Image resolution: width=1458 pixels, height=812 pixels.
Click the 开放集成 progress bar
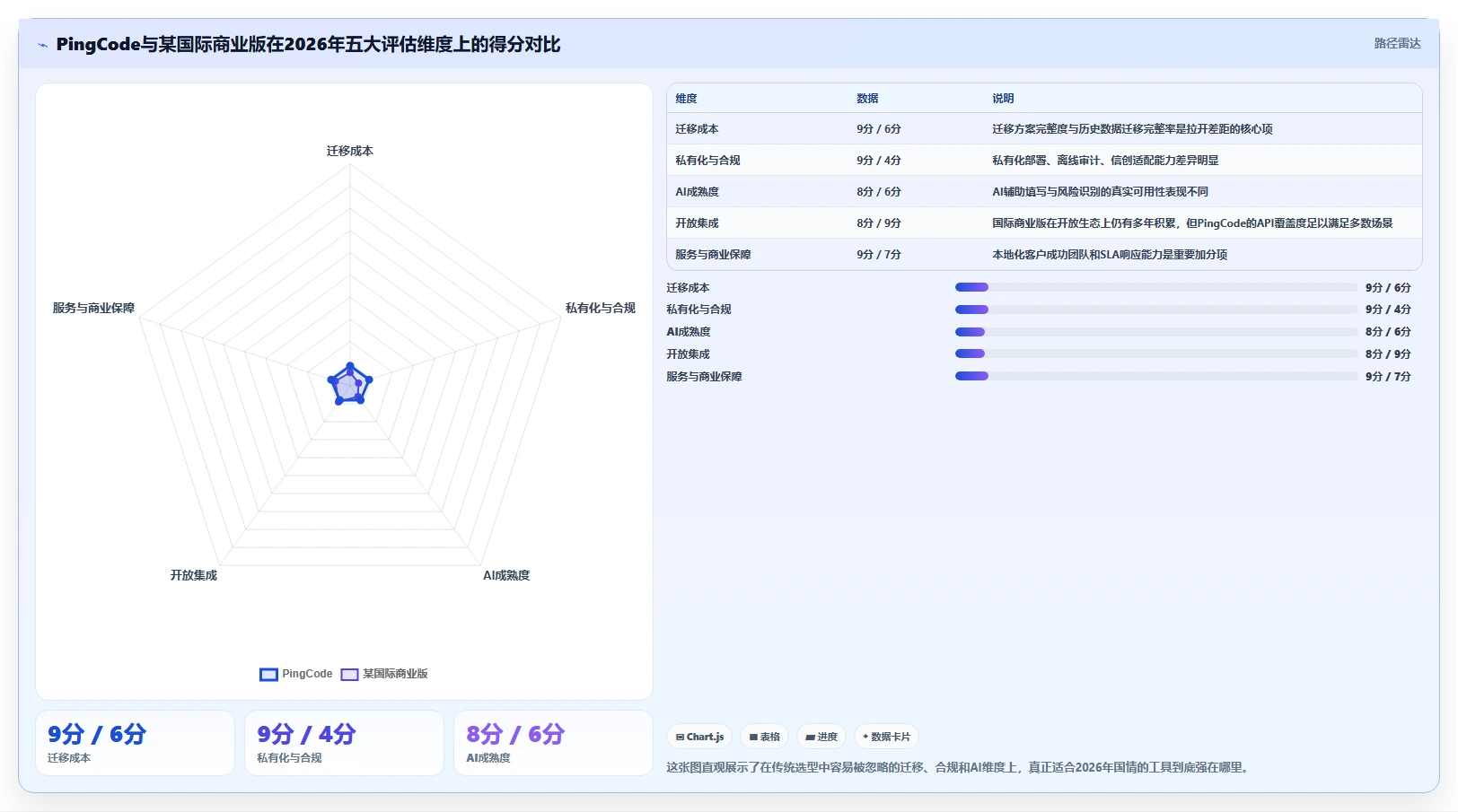[1156, 354]
